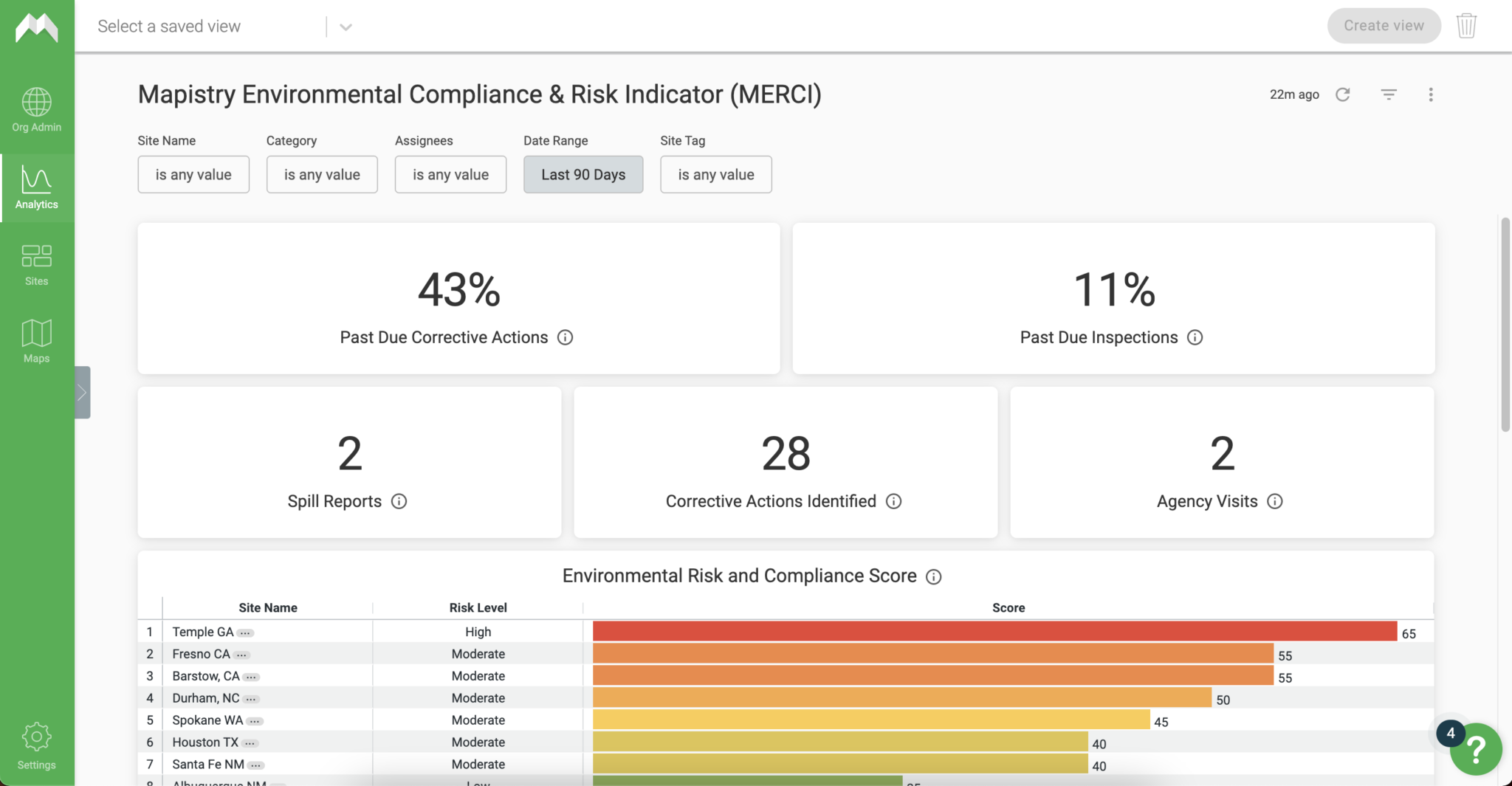Open Santa Fe NM row ellipsis menu

255,766
